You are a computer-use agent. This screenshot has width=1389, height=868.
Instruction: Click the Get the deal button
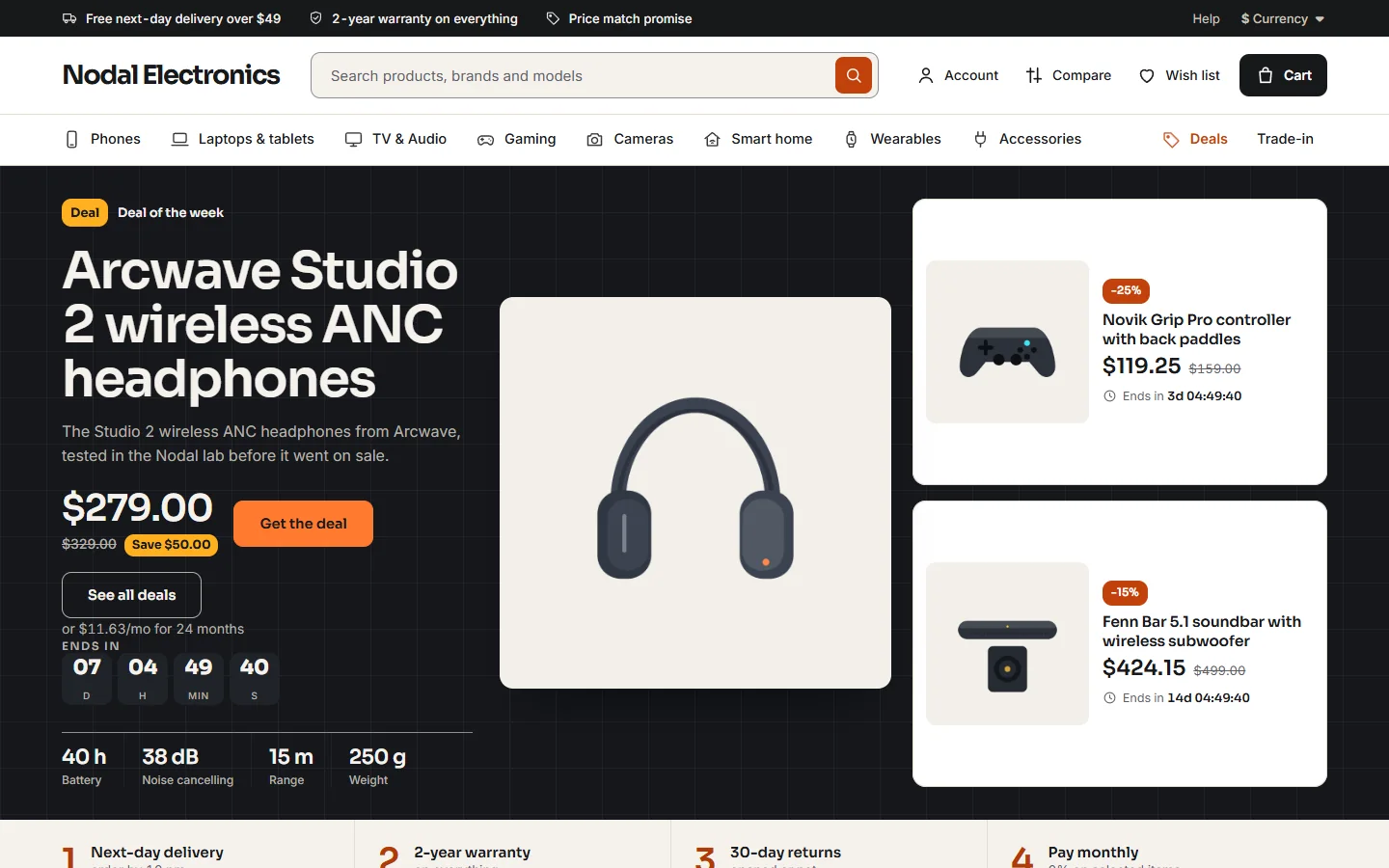tap(303, 524)
